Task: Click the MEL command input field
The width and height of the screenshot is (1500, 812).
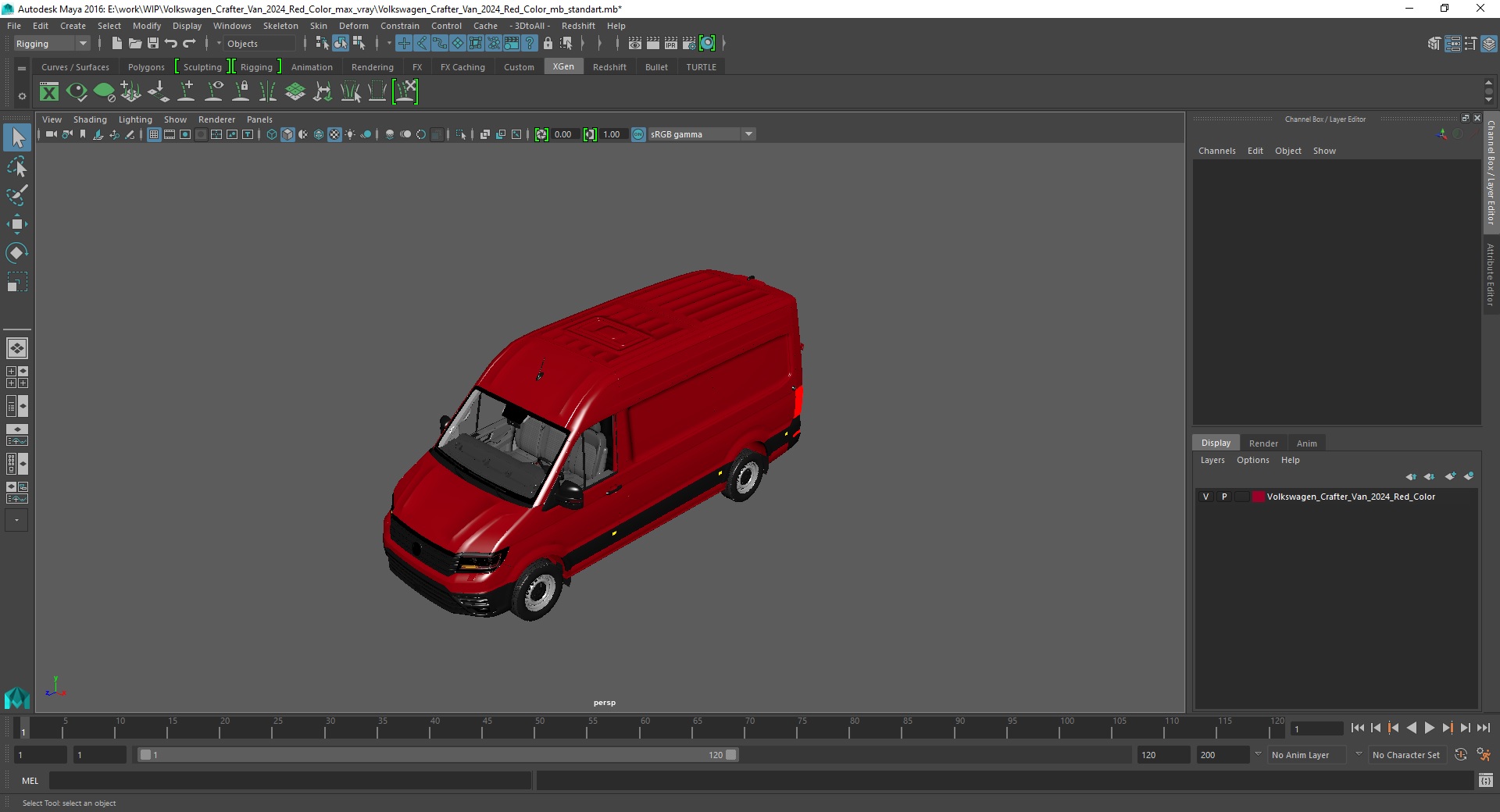Action: click(x=290, y=780)
